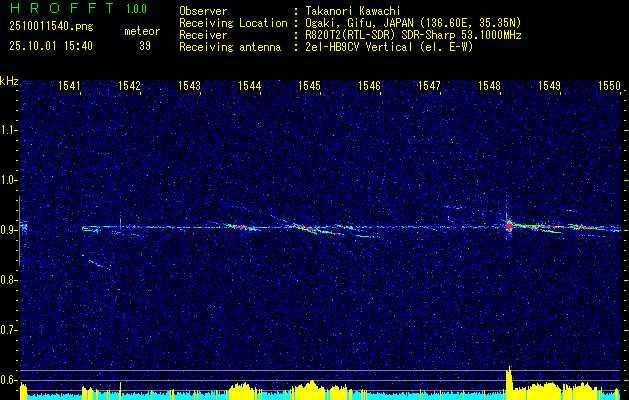Click the observer name Takanori Kawachi
This screenshot has height=400, width=629.
(351, 11)
